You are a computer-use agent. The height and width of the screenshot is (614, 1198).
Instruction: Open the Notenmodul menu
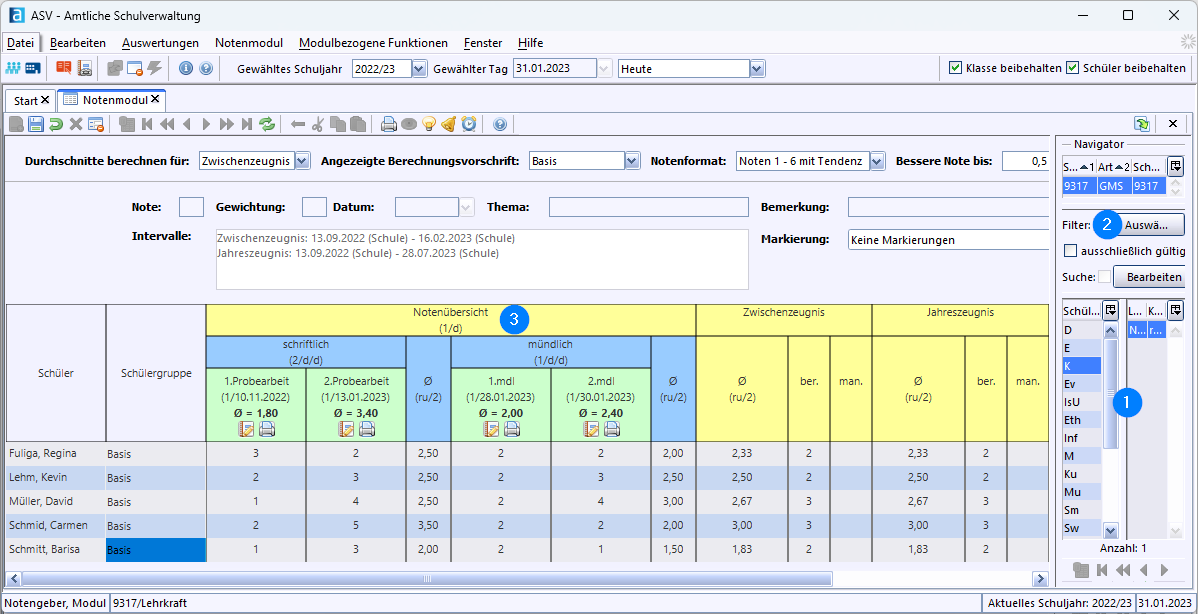pyautogui.click(x=249, y=43)
